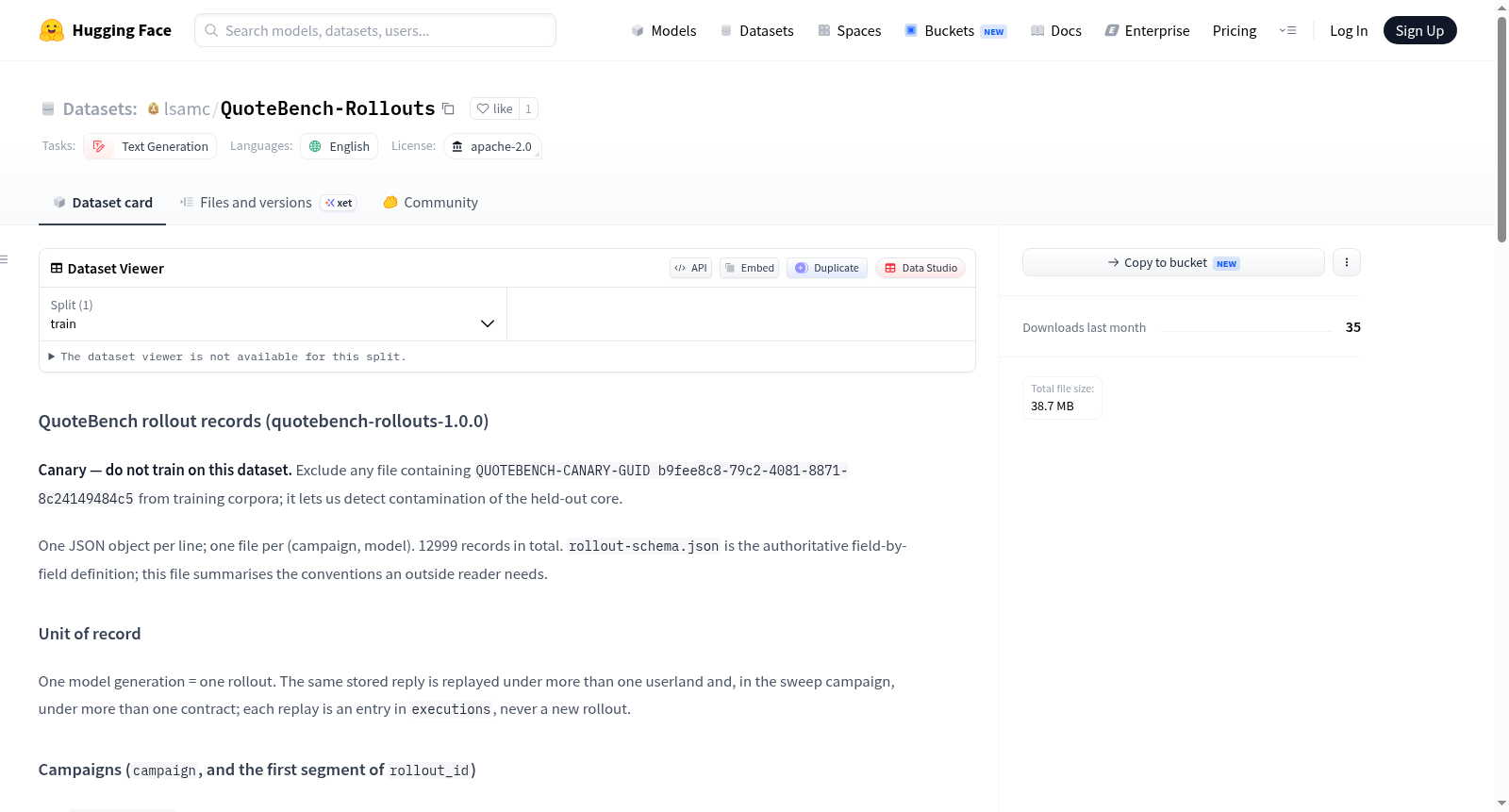
Task: Click the Total file size 38.7 MB box
Action: coord(1062,397)
